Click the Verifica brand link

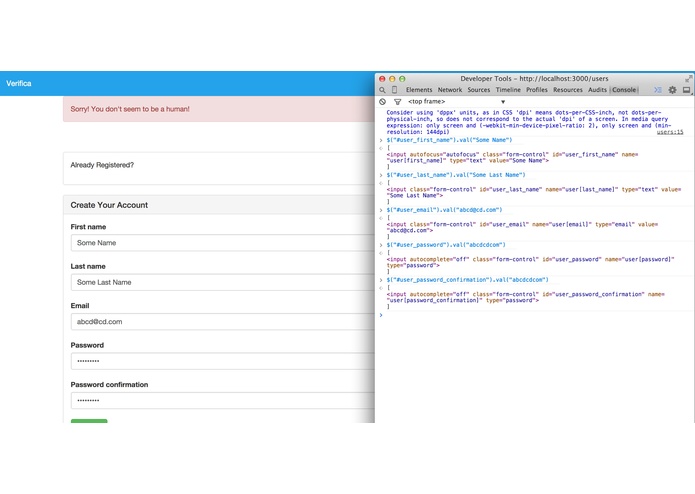tap(19, 83)
